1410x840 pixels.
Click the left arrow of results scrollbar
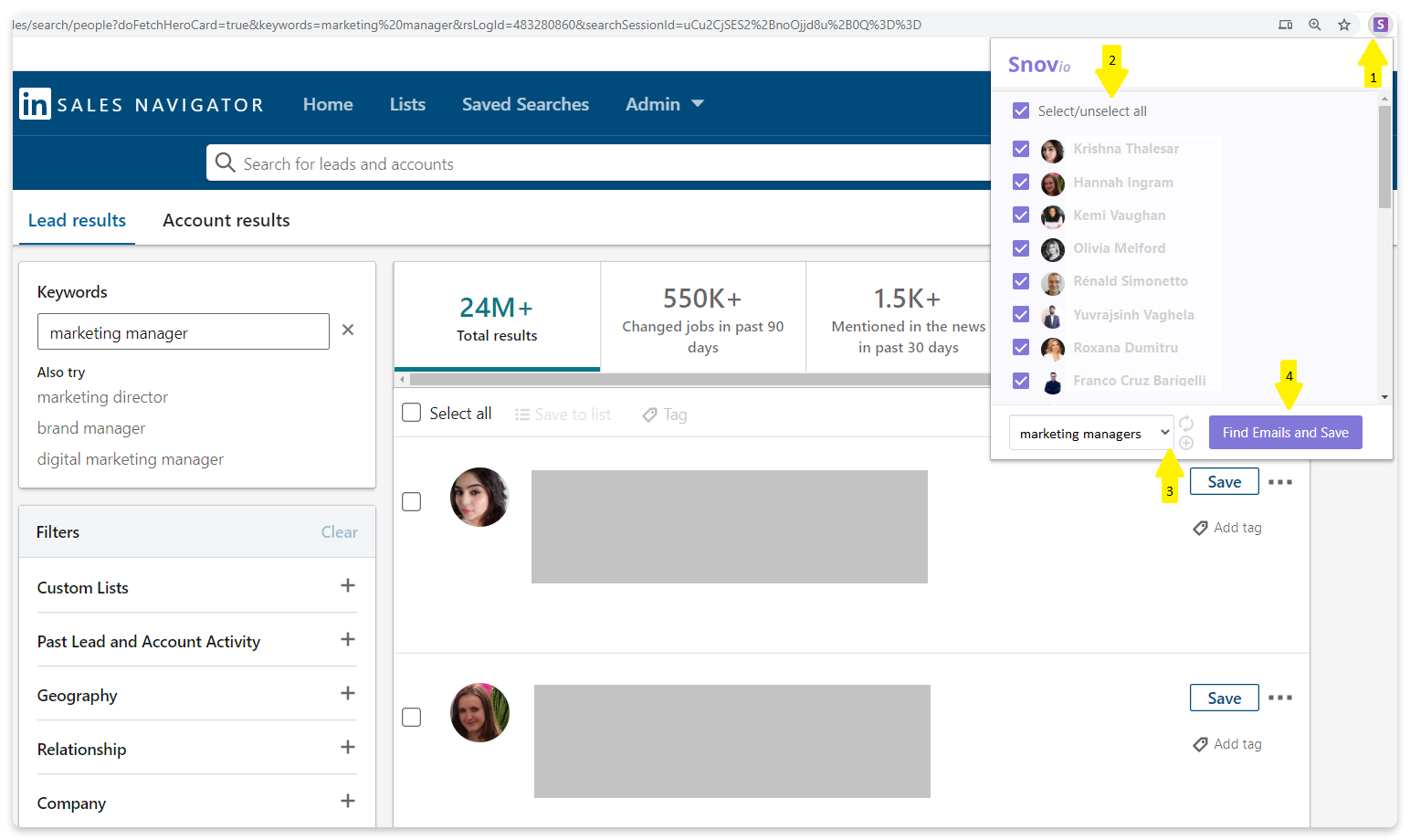[402, 379]
